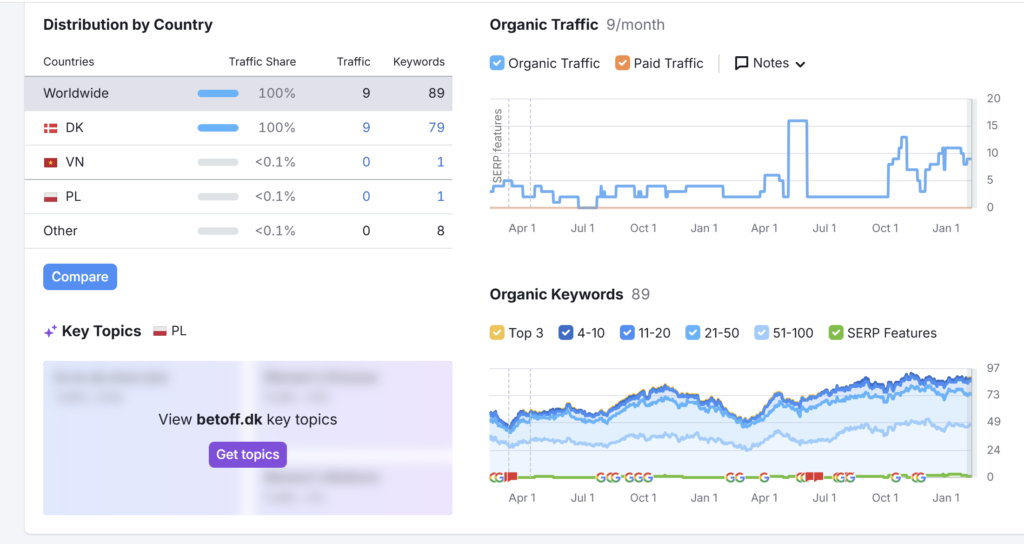1024x544 pixels.
Task: Select the Worldwide row
Action: (238, 93)
